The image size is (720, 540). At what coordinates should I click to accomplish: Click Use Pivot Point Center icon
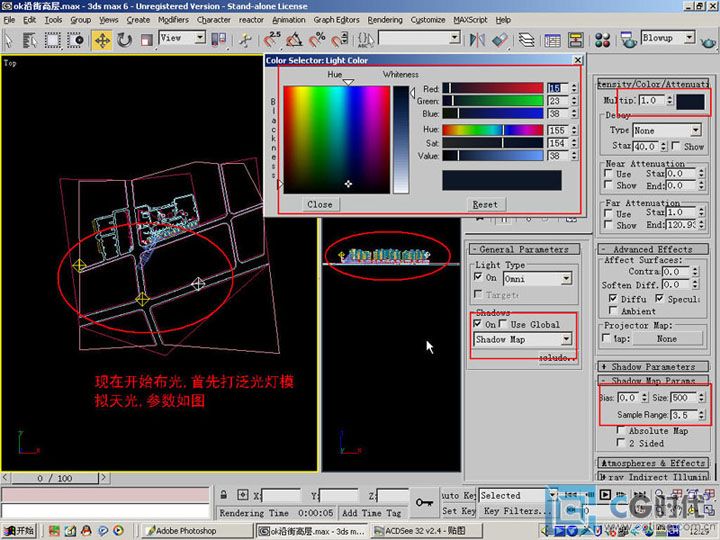pyautogui.click(x=219, y=40)
